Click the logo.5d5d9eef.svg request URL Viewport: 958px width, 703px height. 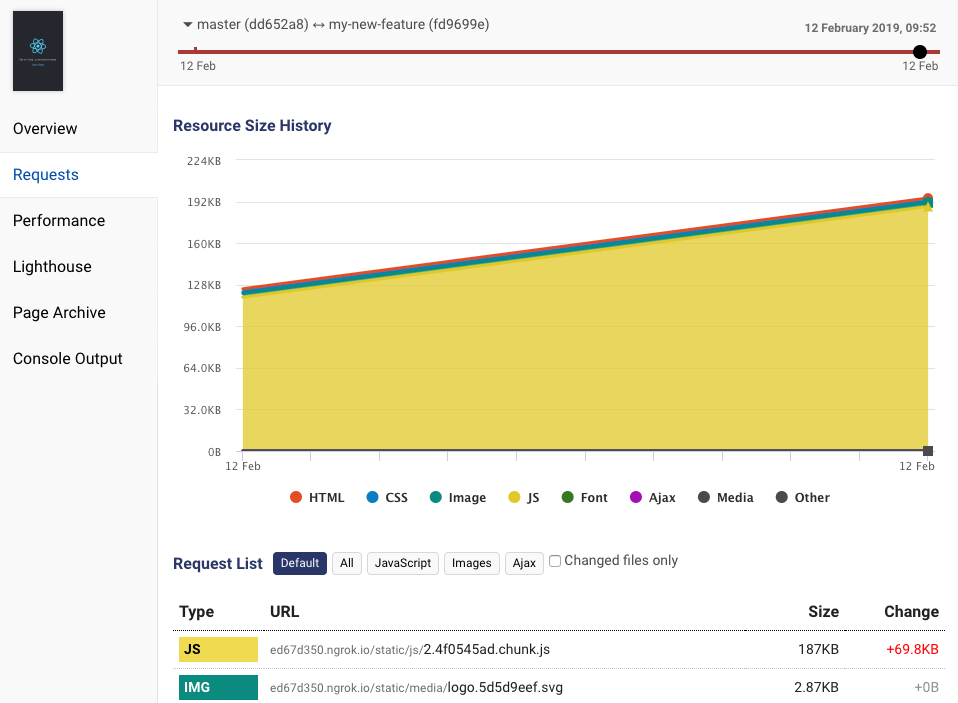point(416,687)
